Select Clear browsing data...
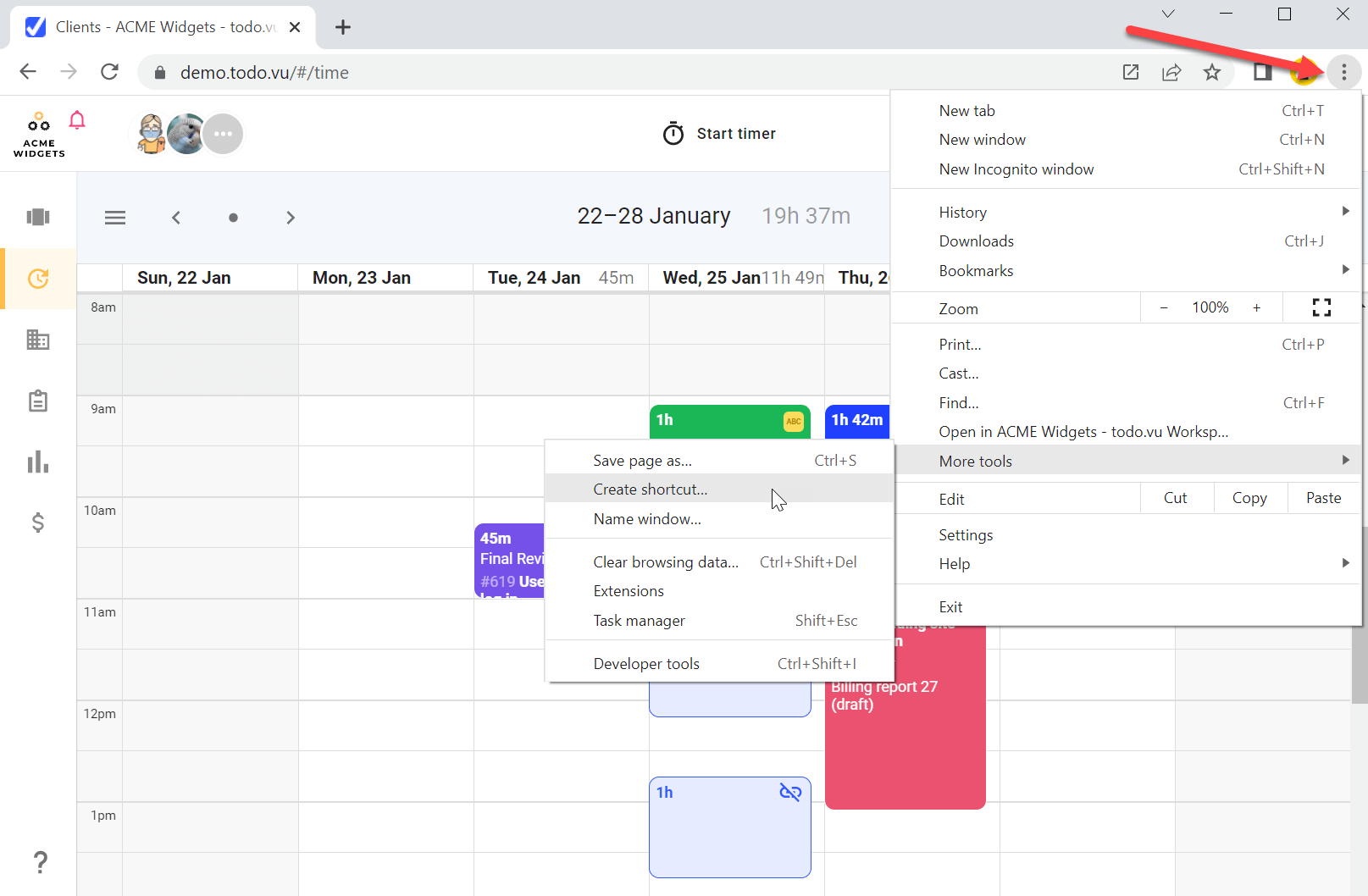Screen dimensions: 1368x896 [718, 561]
